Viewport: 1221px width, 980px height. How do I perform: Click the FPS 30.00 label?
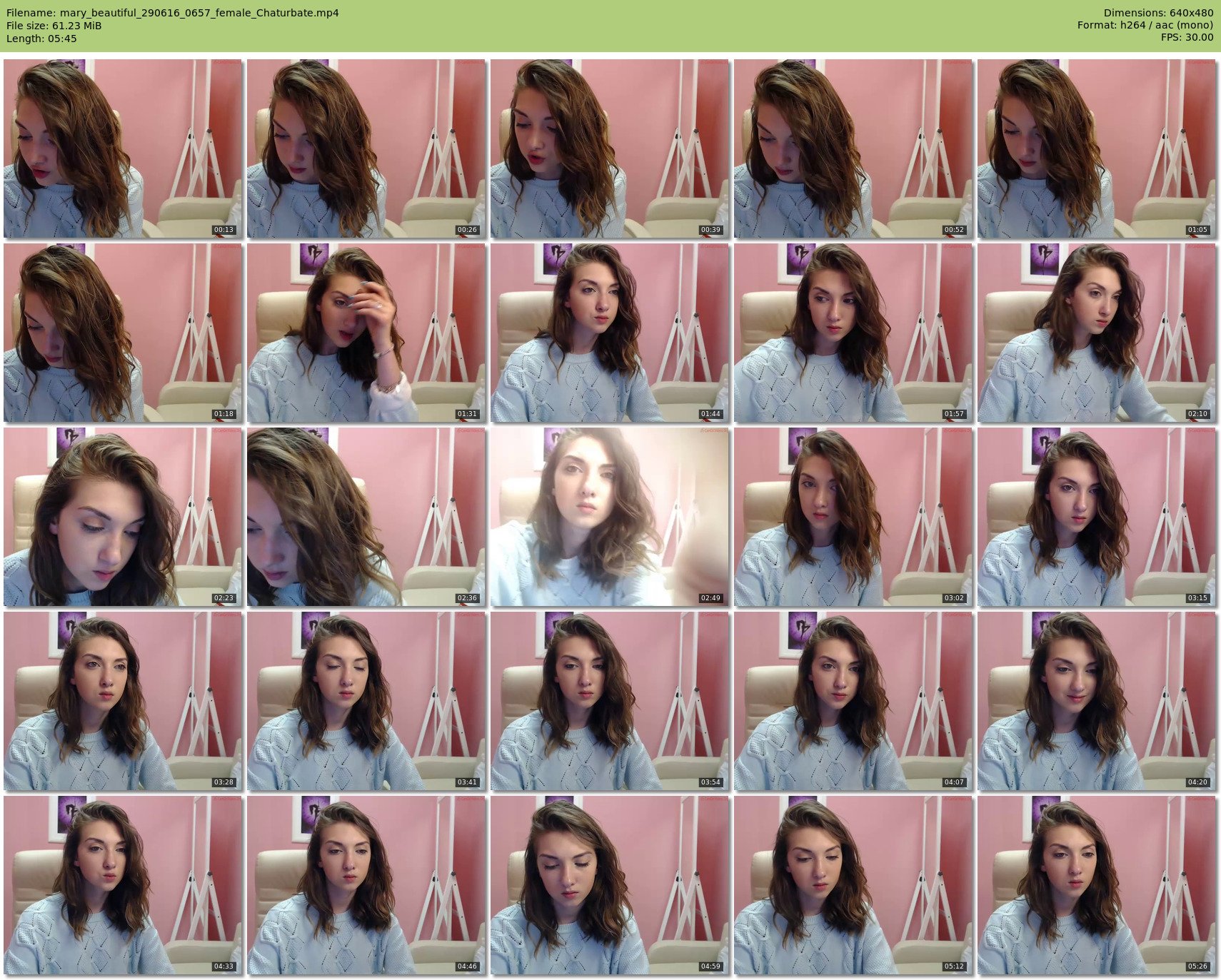pyautogui.click(x=1187, y=37)
